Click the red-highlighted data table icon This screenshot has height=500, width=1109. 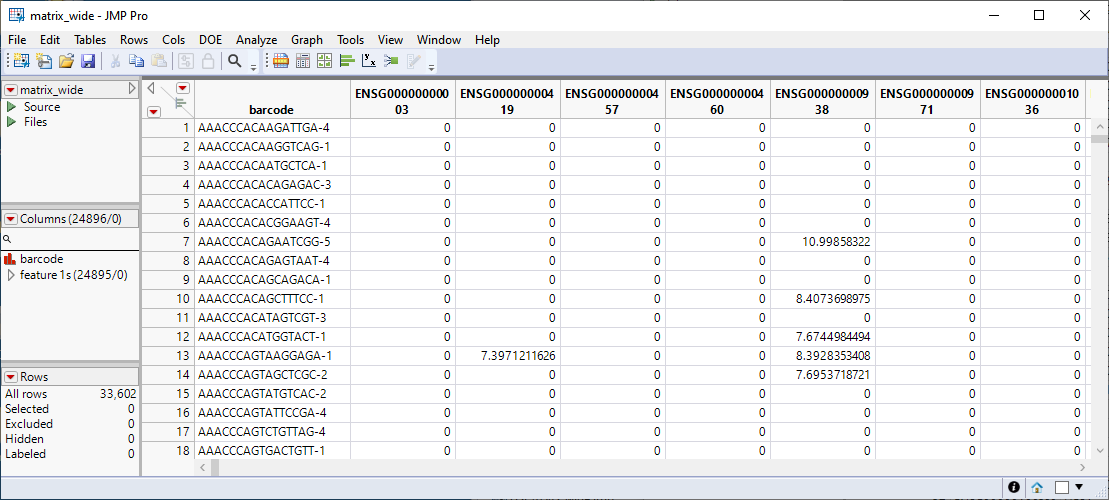click(x=281, y=61)
